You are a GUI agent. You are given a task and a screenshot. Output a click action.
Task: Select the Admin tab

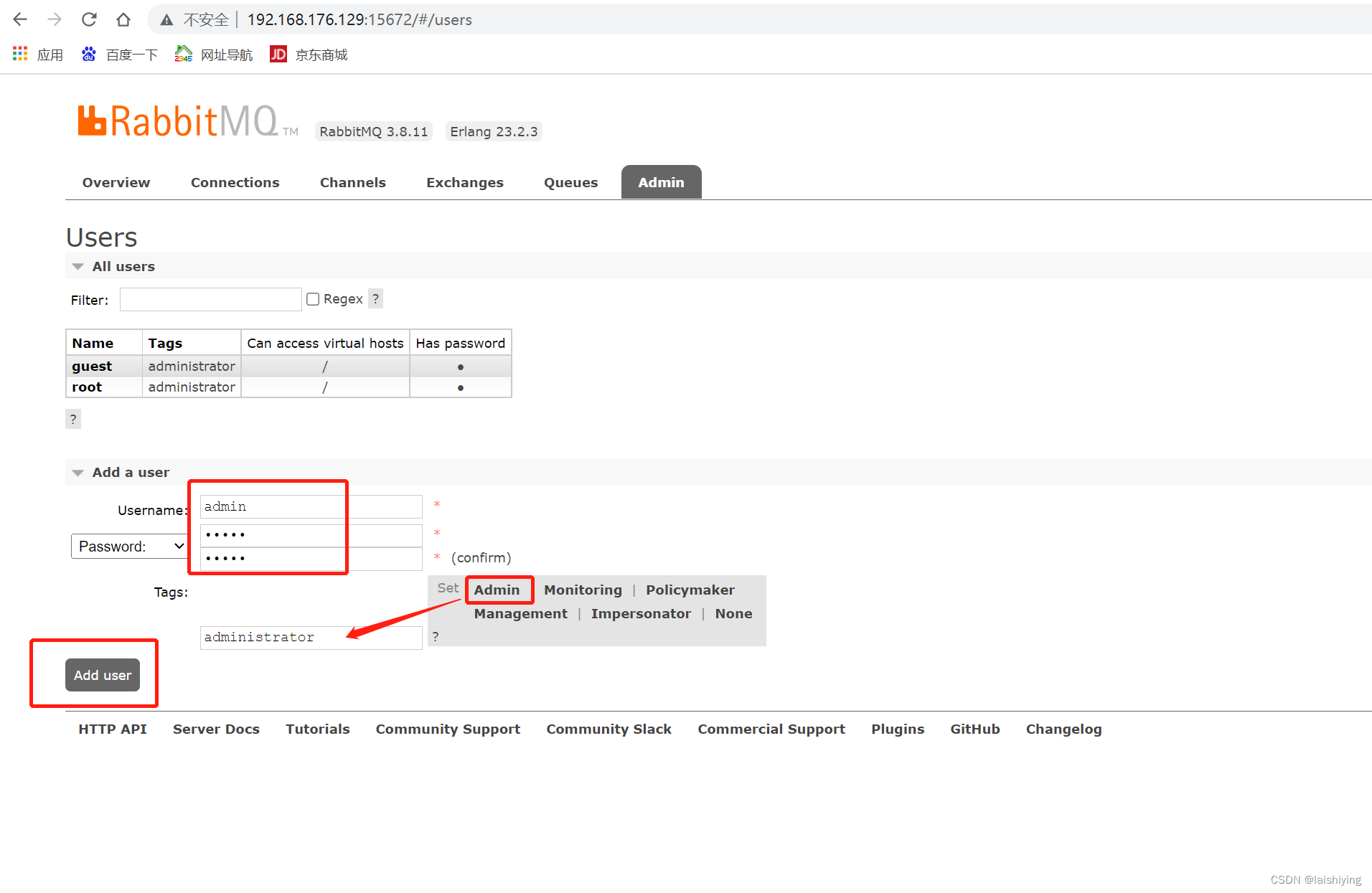coord(662,182)
